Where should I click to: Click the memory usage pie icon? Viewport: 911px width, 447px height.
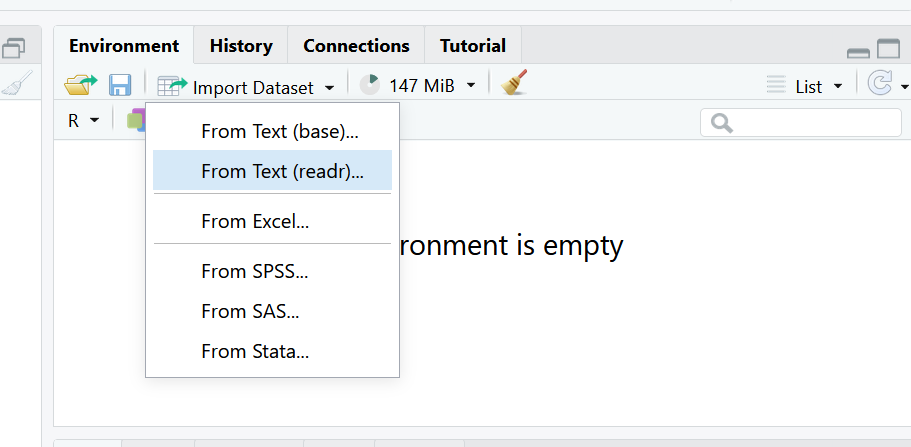click(x=370, y=85)
